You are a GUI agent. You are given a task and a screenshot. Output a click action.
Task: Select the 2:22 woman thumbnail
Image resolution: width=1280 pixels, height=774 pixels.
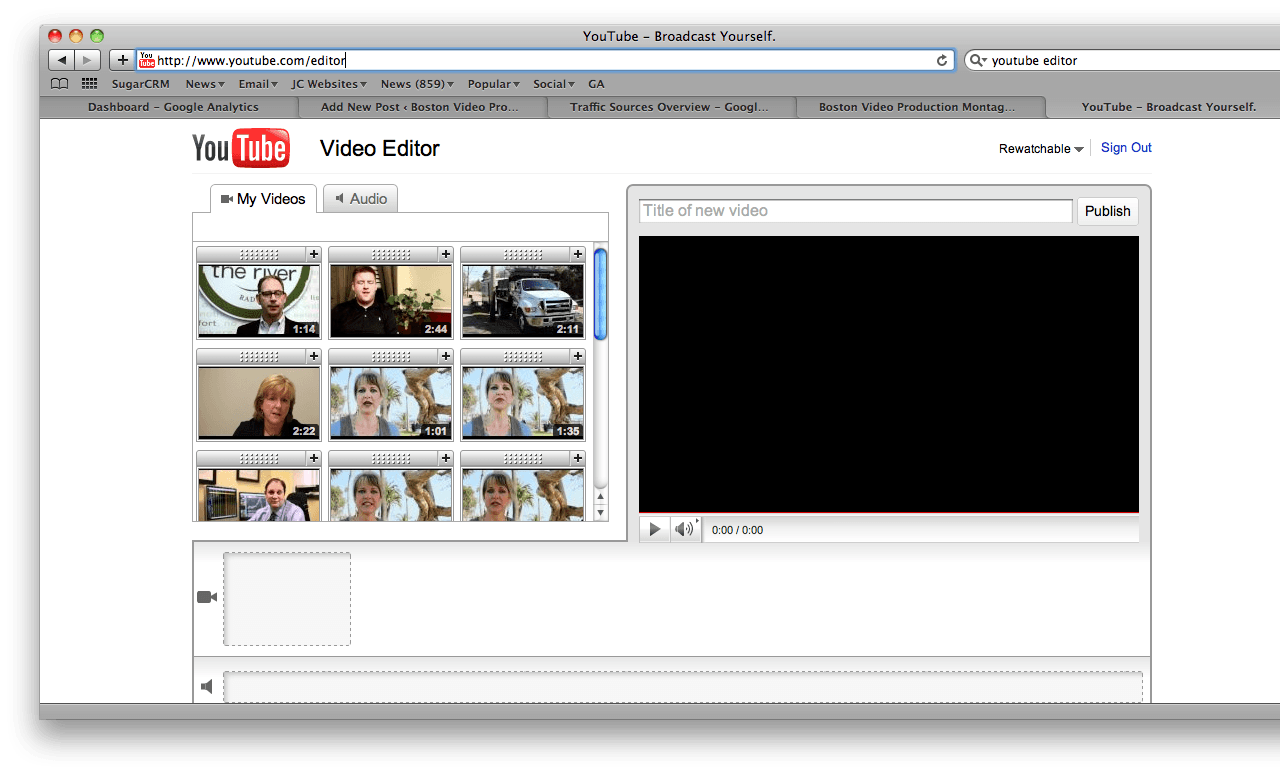pyautogui.click(x=259, y=403)
